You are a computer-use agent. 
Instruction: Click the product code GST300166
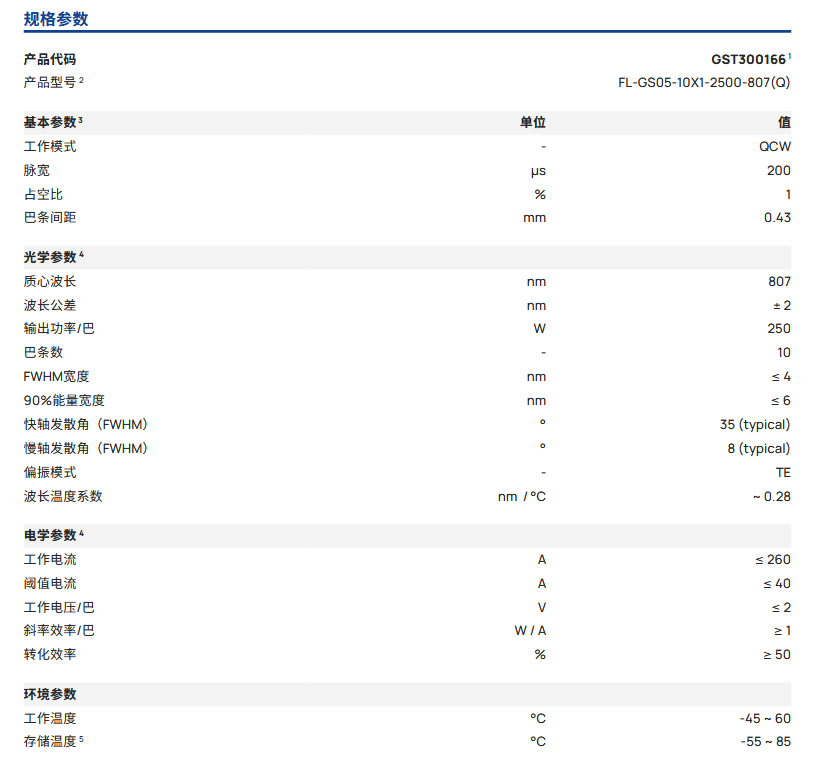[x=749, y=59]
